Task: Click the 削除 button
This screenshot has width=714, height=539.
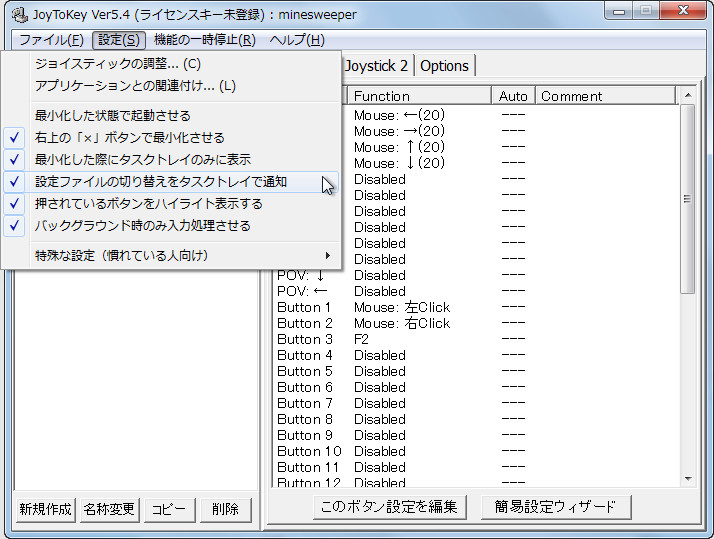Action: pyautogui.click(x=225, y=509)
